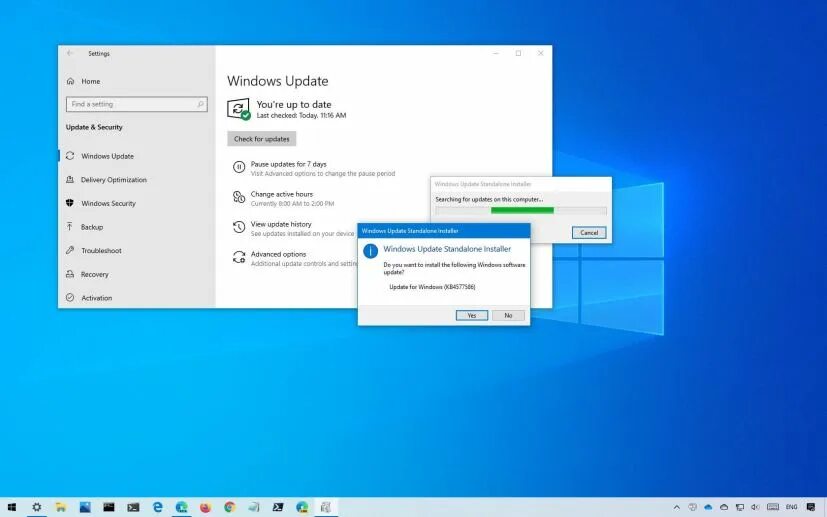Go back using the Settings back arrow

pos(70,53)
